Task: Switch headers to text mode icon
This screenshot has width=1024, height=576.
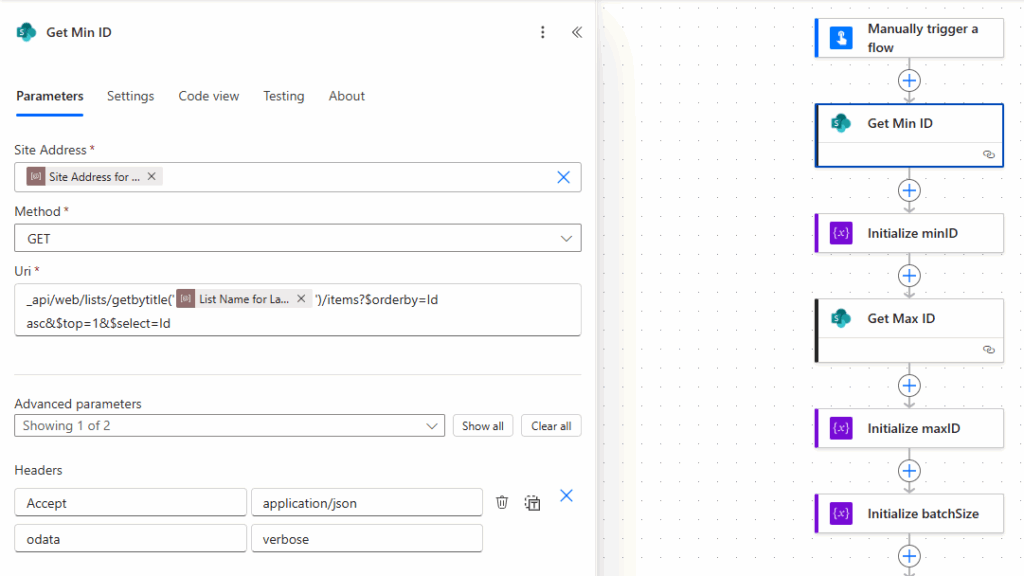Action: [x=532, y=502]
